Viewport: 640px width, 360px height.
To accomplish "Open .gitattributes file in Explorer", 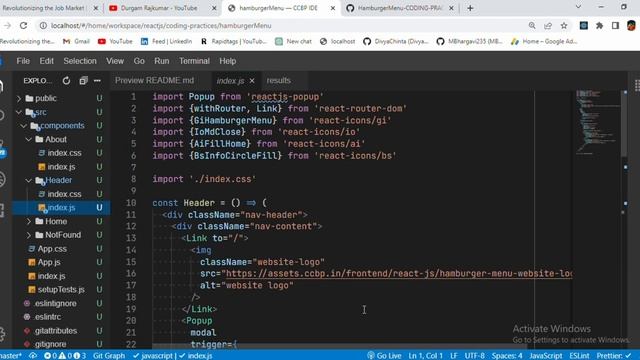I will pos(57,331).
